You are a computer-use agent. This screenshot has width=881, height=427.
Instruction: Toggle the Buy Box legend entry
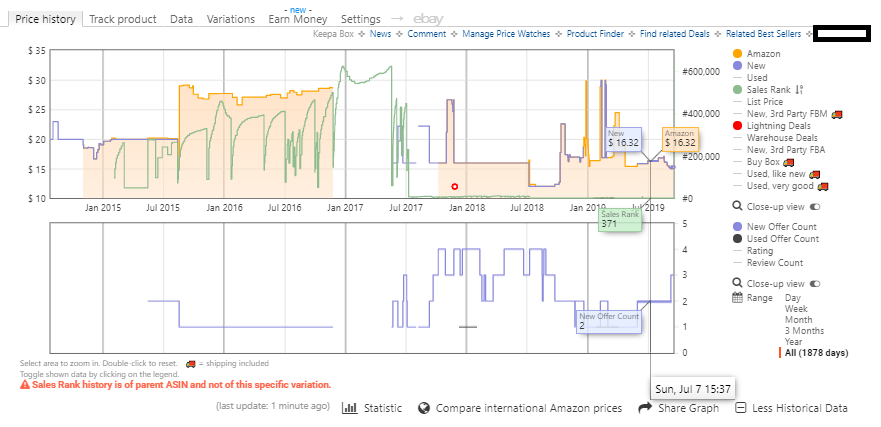tap(764, 162)
